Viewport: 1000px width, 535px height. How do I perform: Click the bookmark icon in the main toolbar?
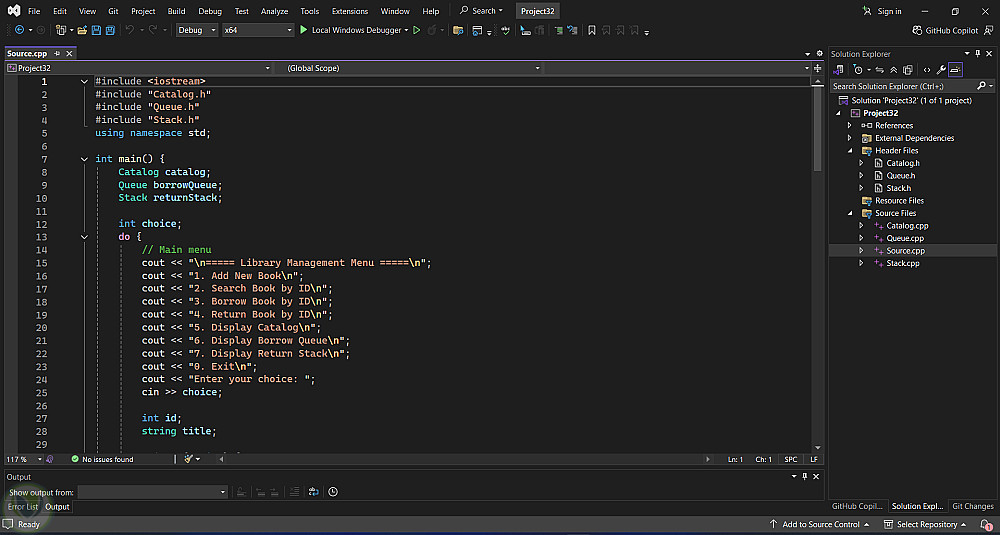(592, 30)
